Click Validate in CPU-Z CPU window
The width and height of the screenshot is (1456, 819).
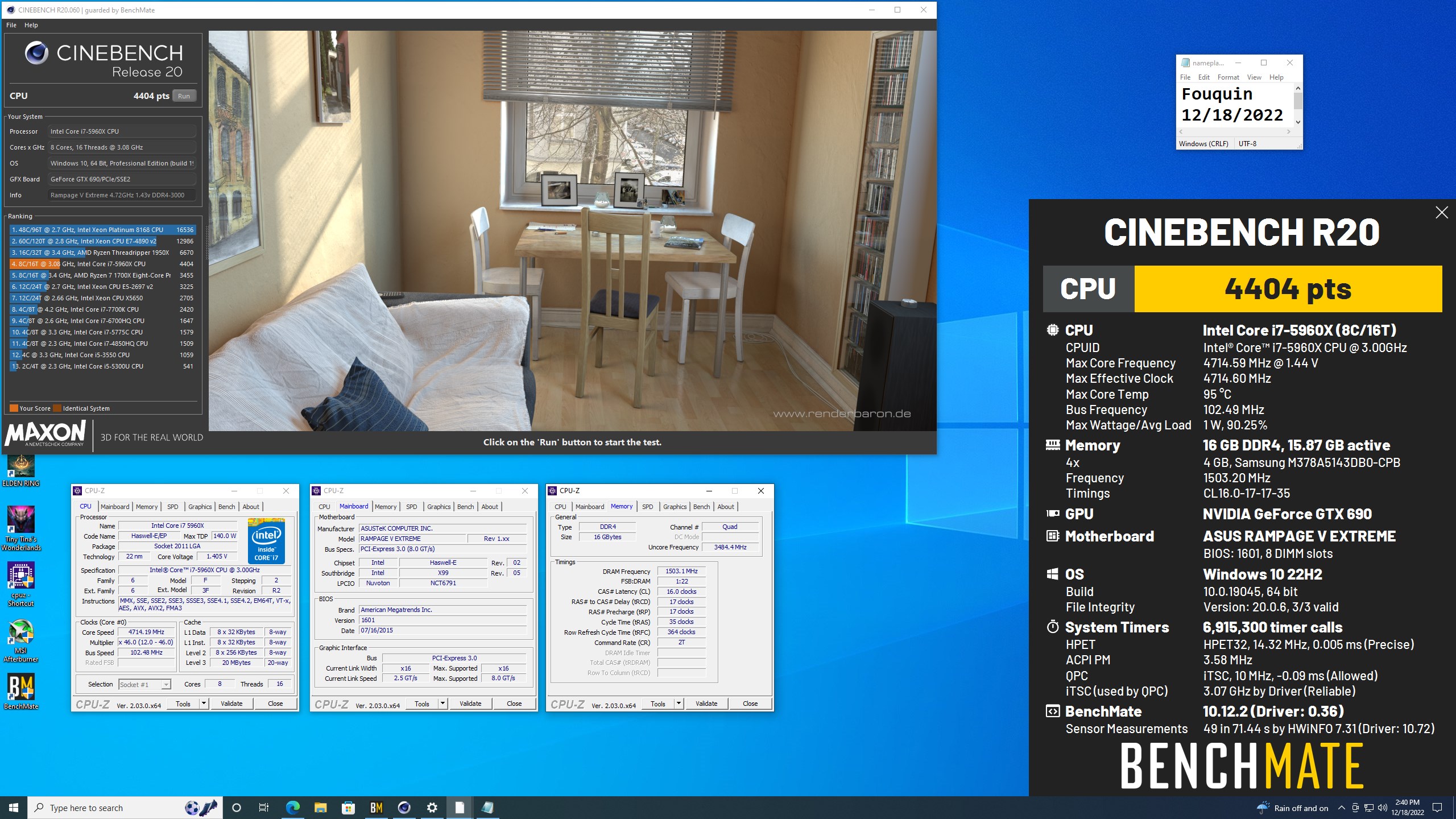tap(231, 704)
